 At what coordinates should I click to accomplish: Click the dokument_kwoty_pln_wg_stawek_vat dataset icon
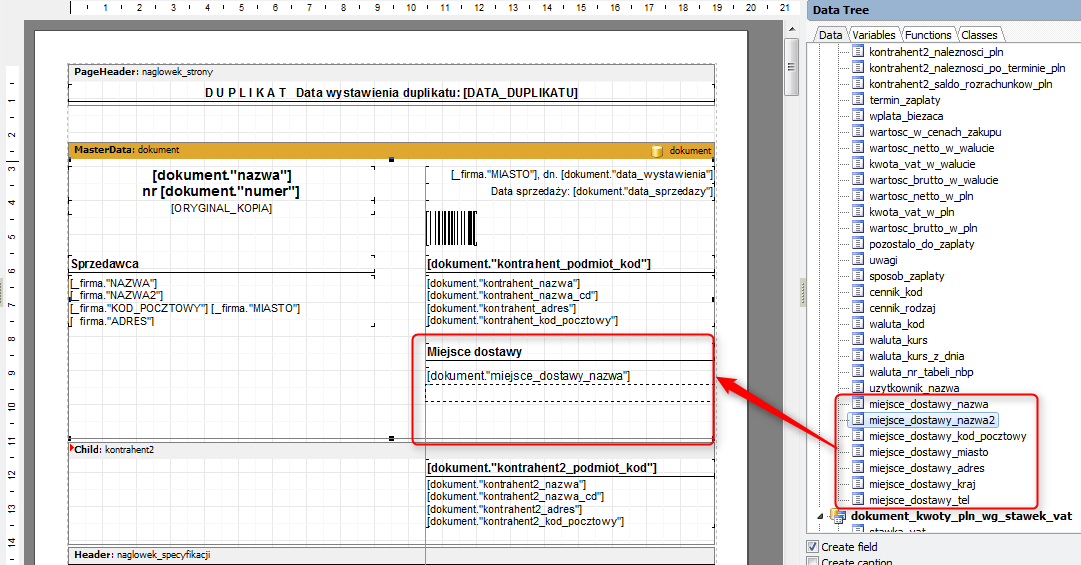(838, 516)
